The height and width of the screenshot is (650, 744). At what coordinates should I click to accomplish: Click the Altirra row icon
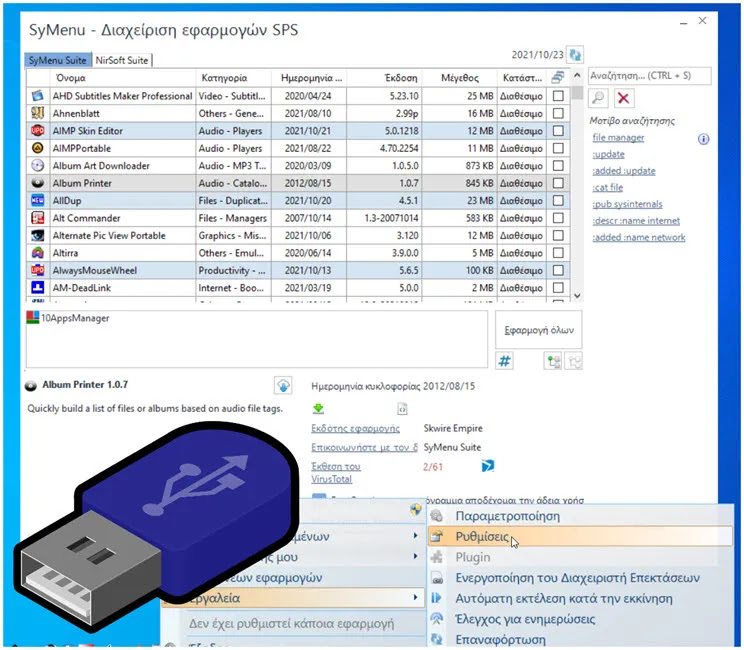[x=37, y=253]
